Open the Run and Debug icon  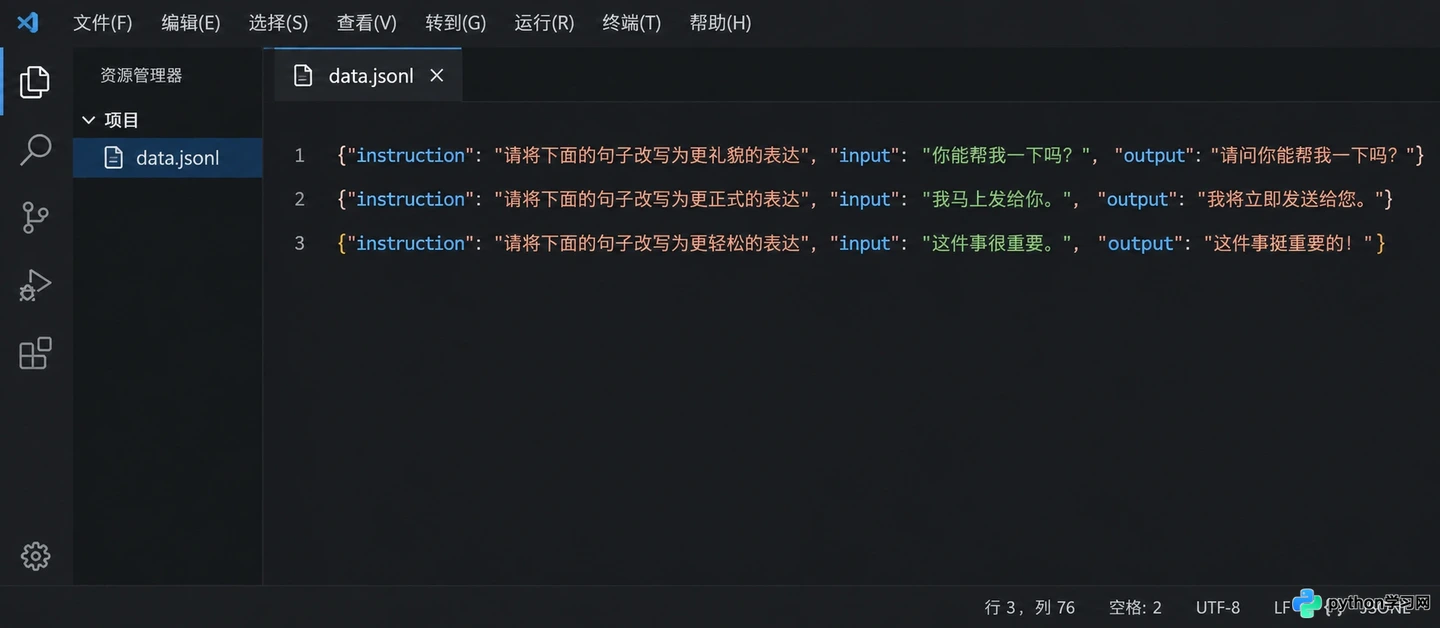(x=35, y=286)
